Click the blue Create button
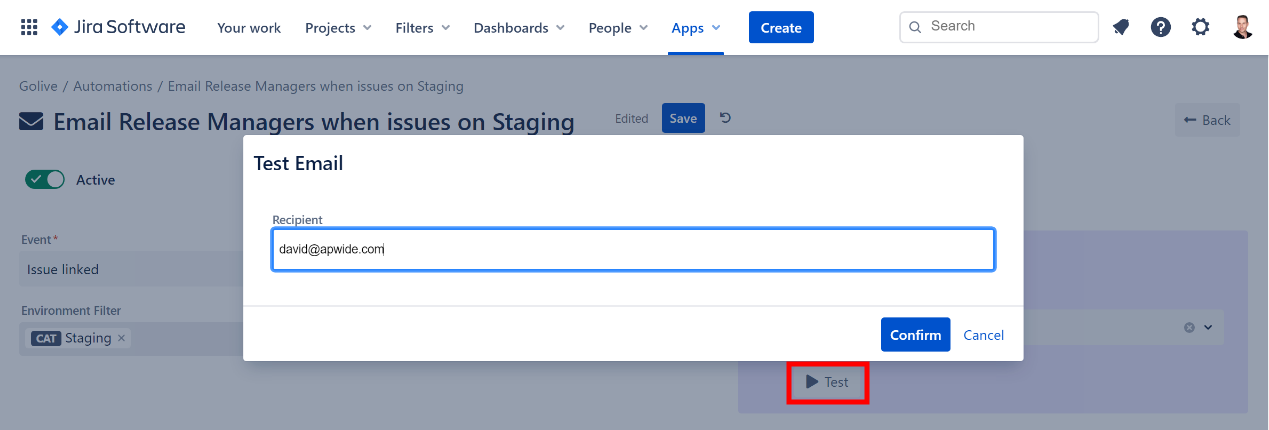 781,28
